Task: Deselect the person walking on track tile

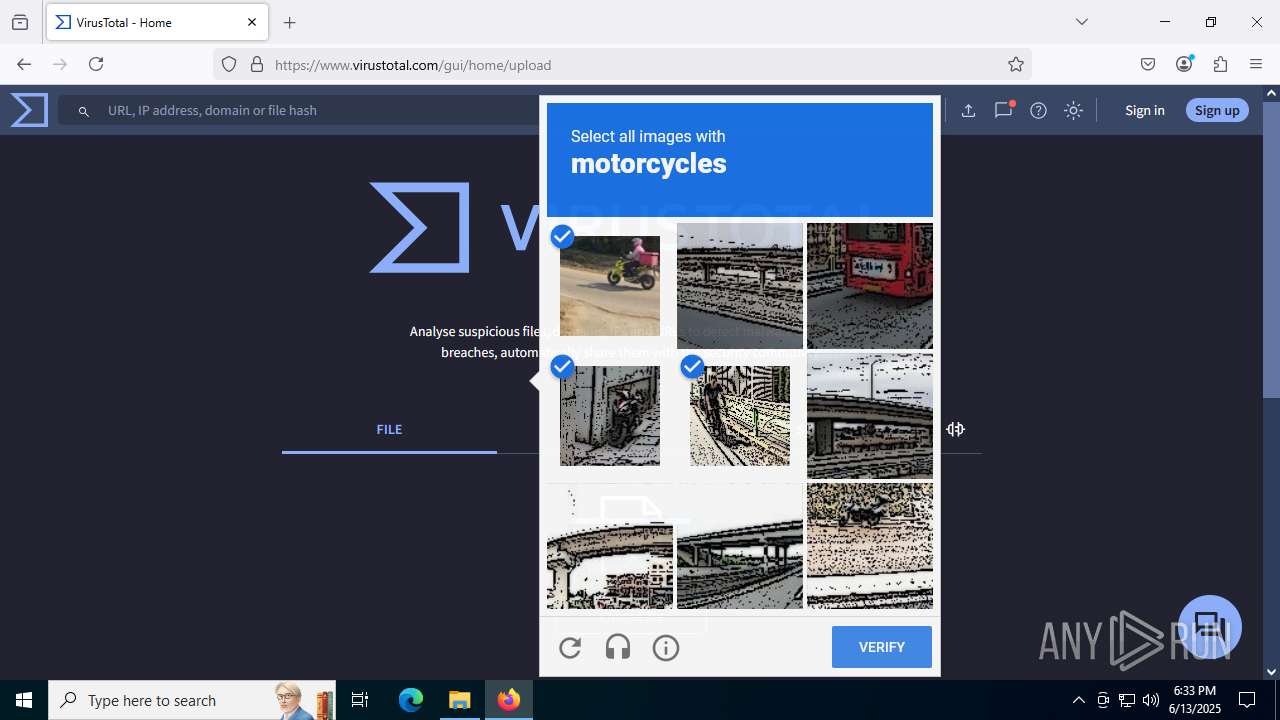Action: pyautogui.click(x=740, y=416)
